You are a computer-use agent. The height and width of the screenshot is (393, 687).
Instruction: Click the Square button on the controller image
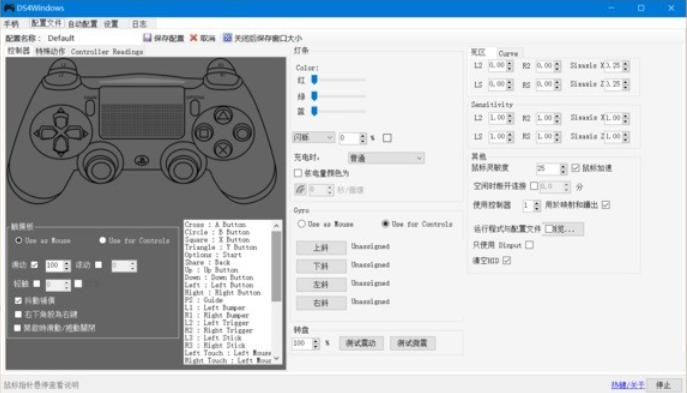coord(204,132)
